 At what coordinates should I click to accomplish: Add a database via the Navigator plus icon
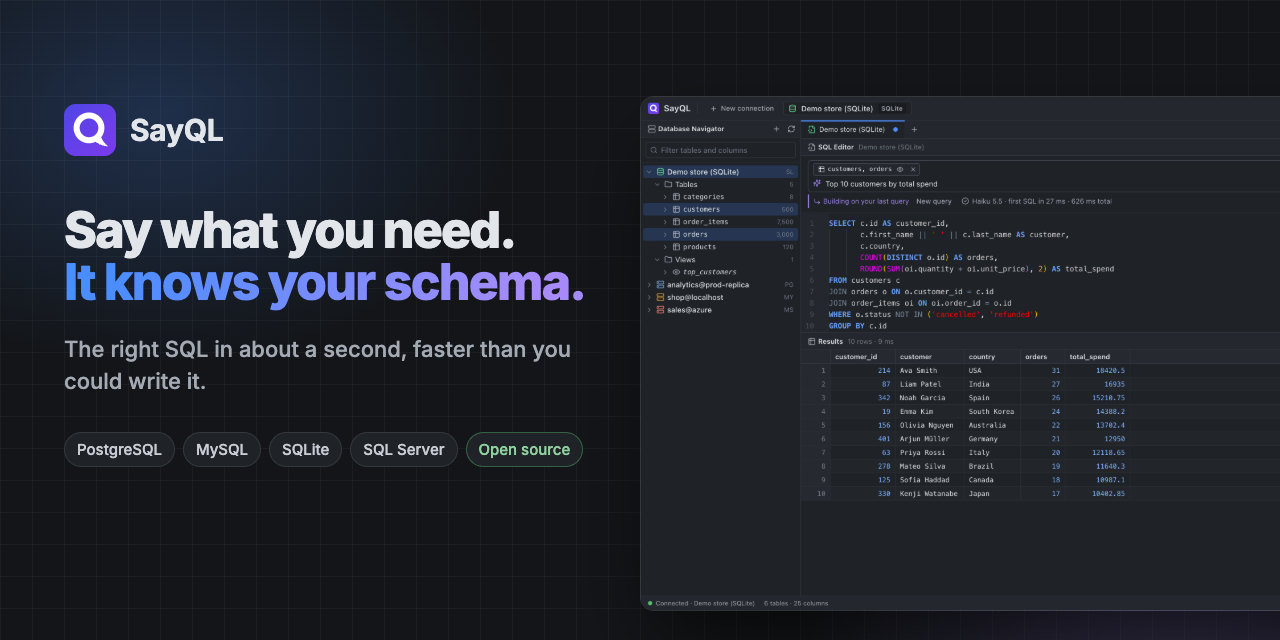point(776,129)
